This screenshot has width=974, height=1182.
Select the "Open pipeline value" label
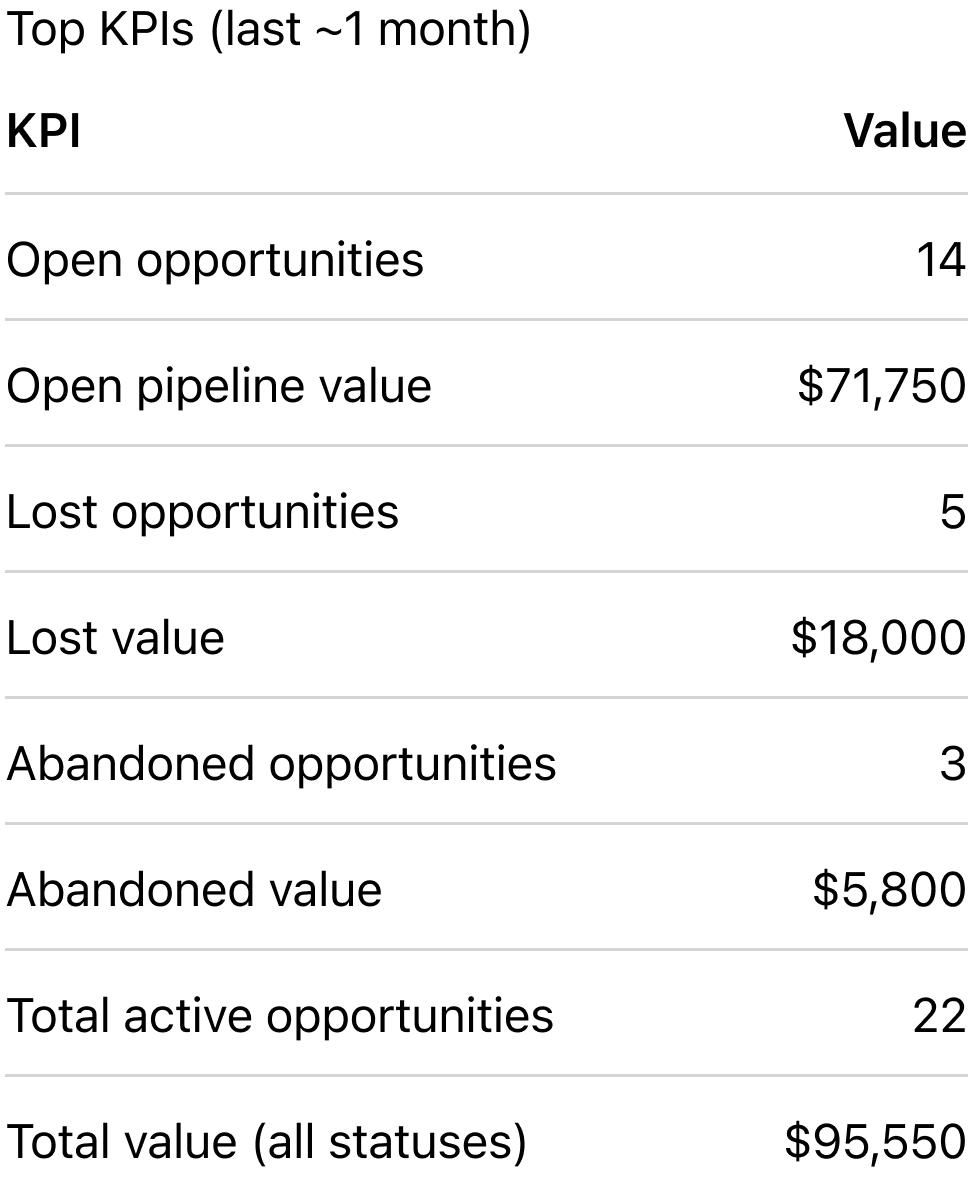tap(219, 386)
